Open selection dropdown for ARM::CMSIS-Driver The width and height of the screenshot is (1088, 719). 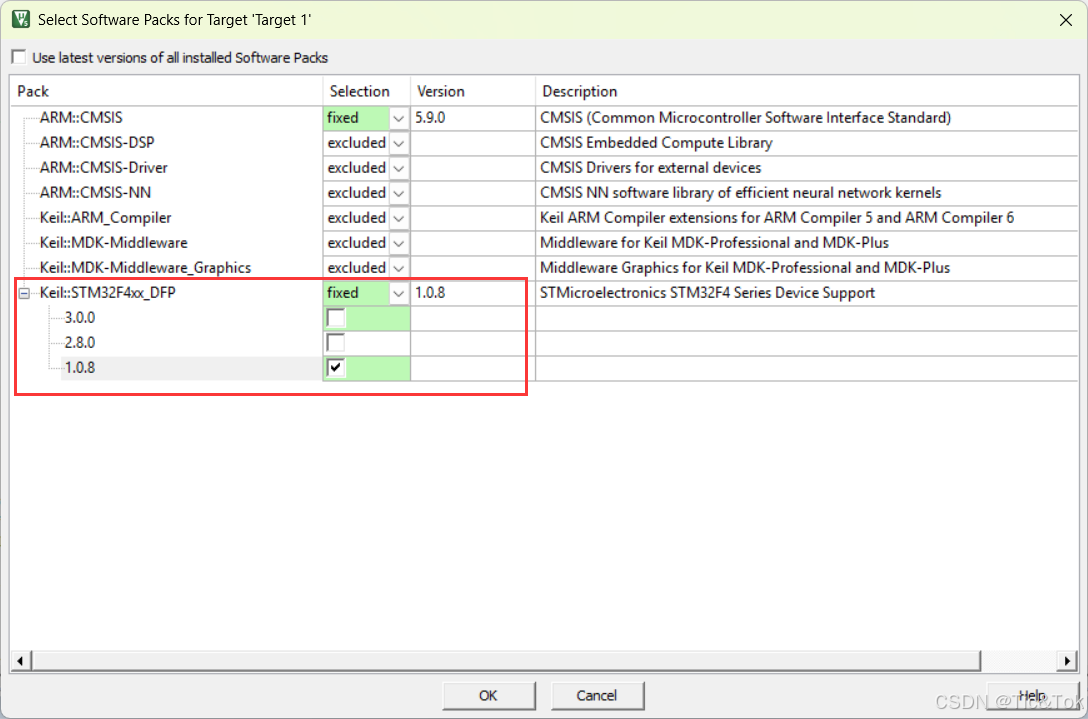(399, 168)
